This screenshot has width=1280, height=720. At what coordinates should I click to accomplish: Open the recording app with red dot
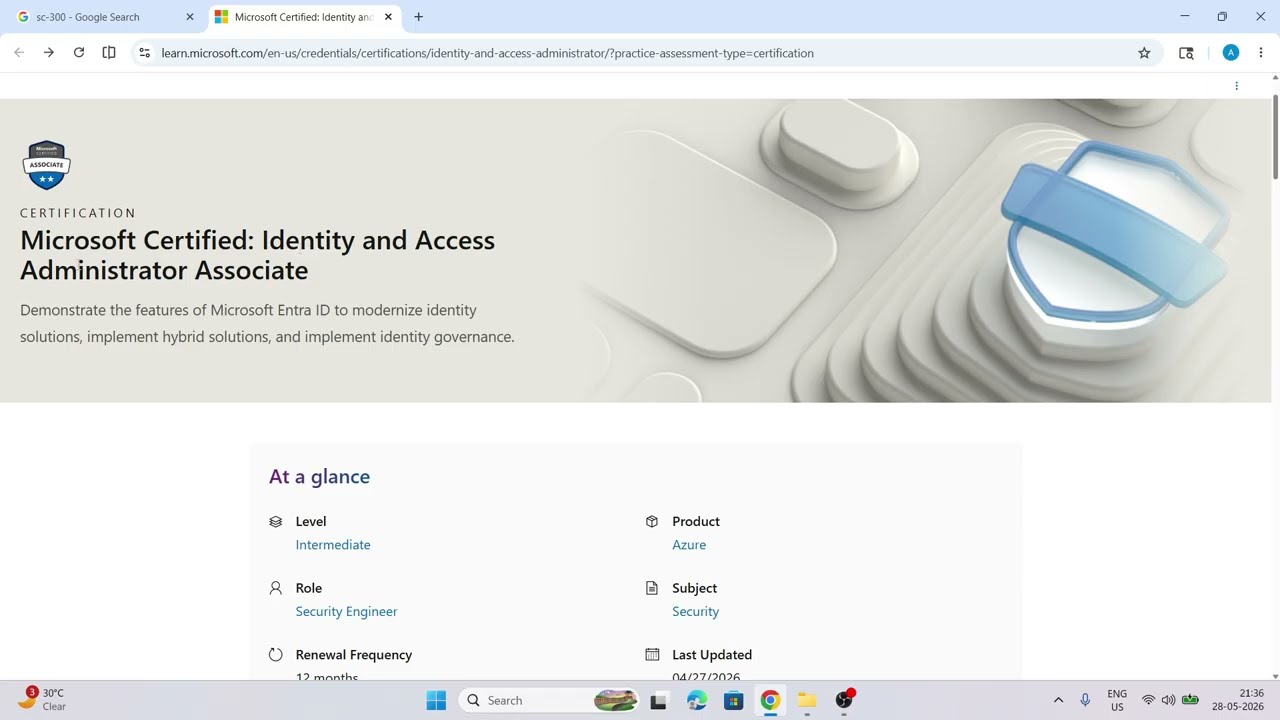pyautogui.click(x=845, y=700)
